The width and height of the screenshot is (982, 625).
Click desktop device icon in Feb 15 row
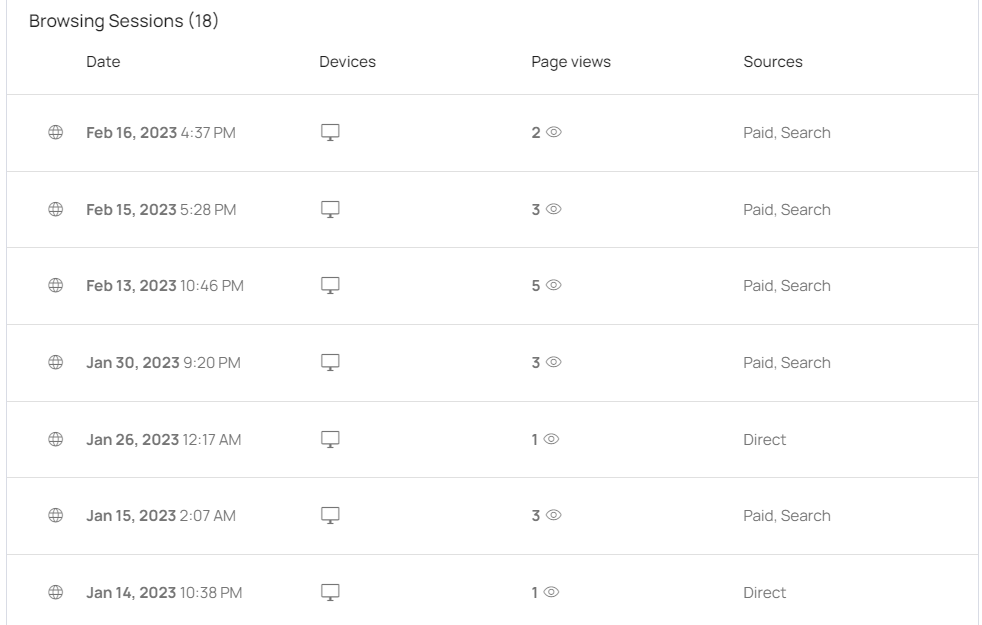(x=330, y=210)
